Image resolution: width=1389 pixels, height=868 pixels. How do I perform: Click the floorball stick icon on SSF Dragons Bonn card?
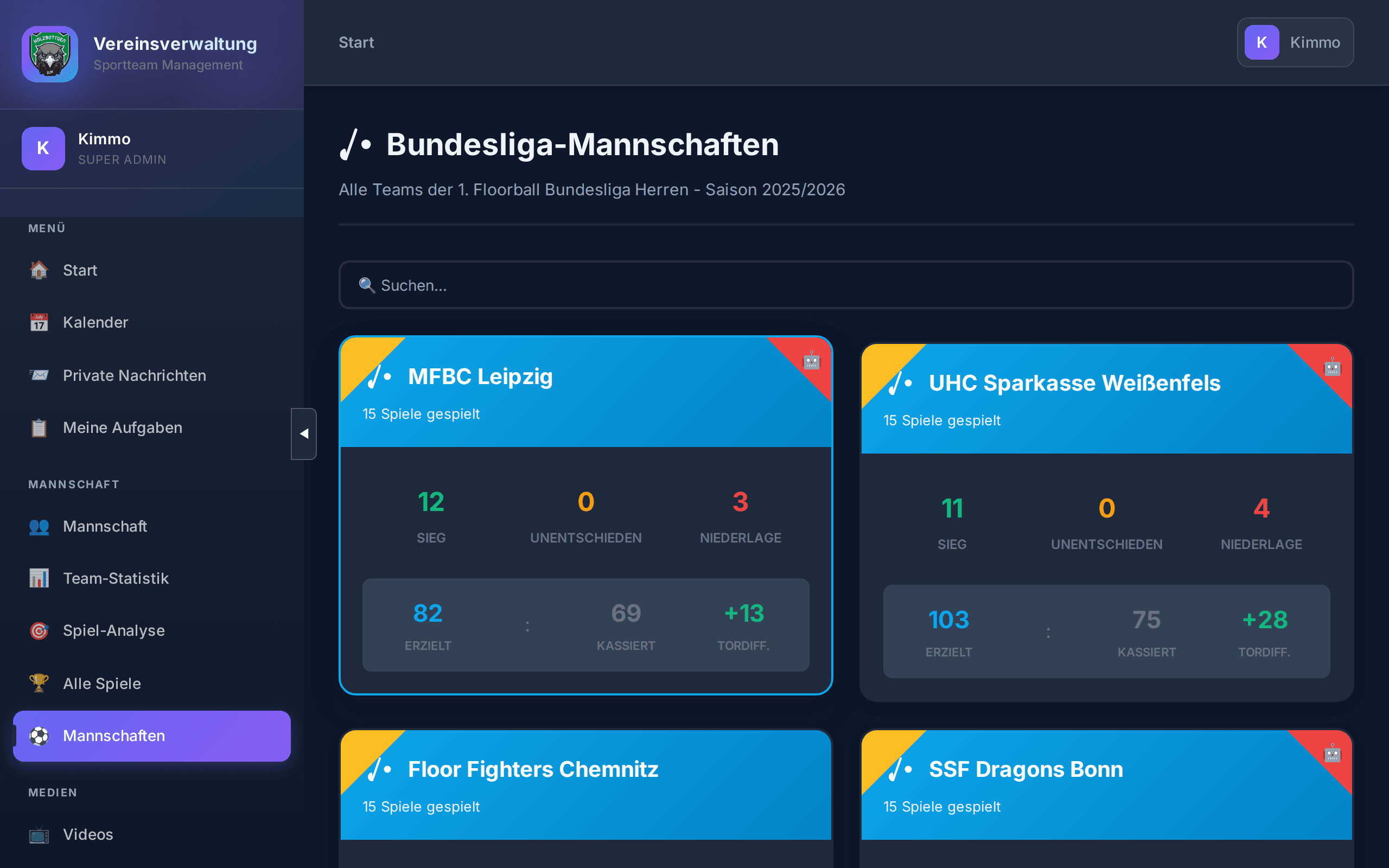click(x=901, y=769)
